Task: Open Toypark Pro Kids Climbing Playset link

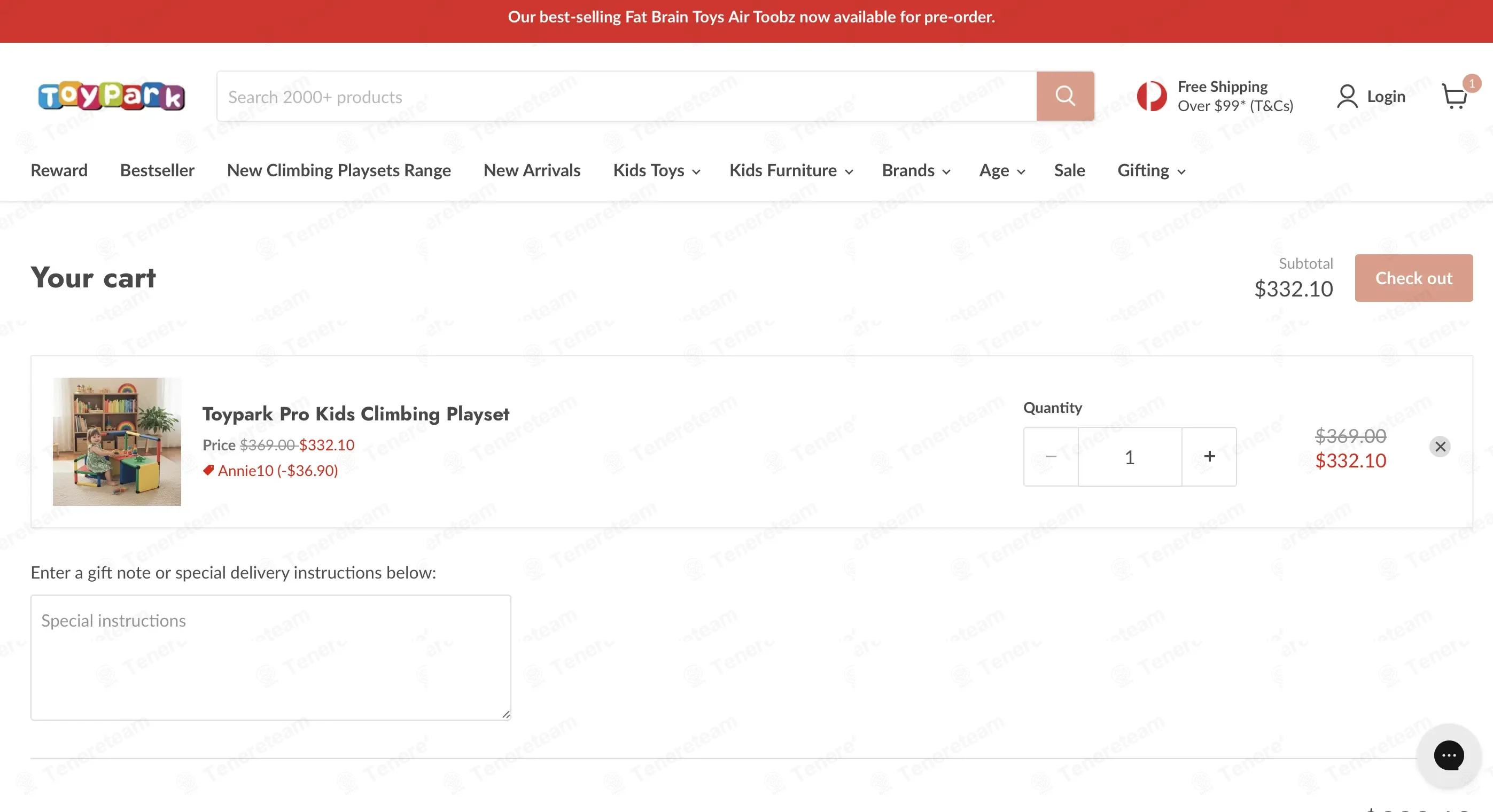Action: (355, 414)
